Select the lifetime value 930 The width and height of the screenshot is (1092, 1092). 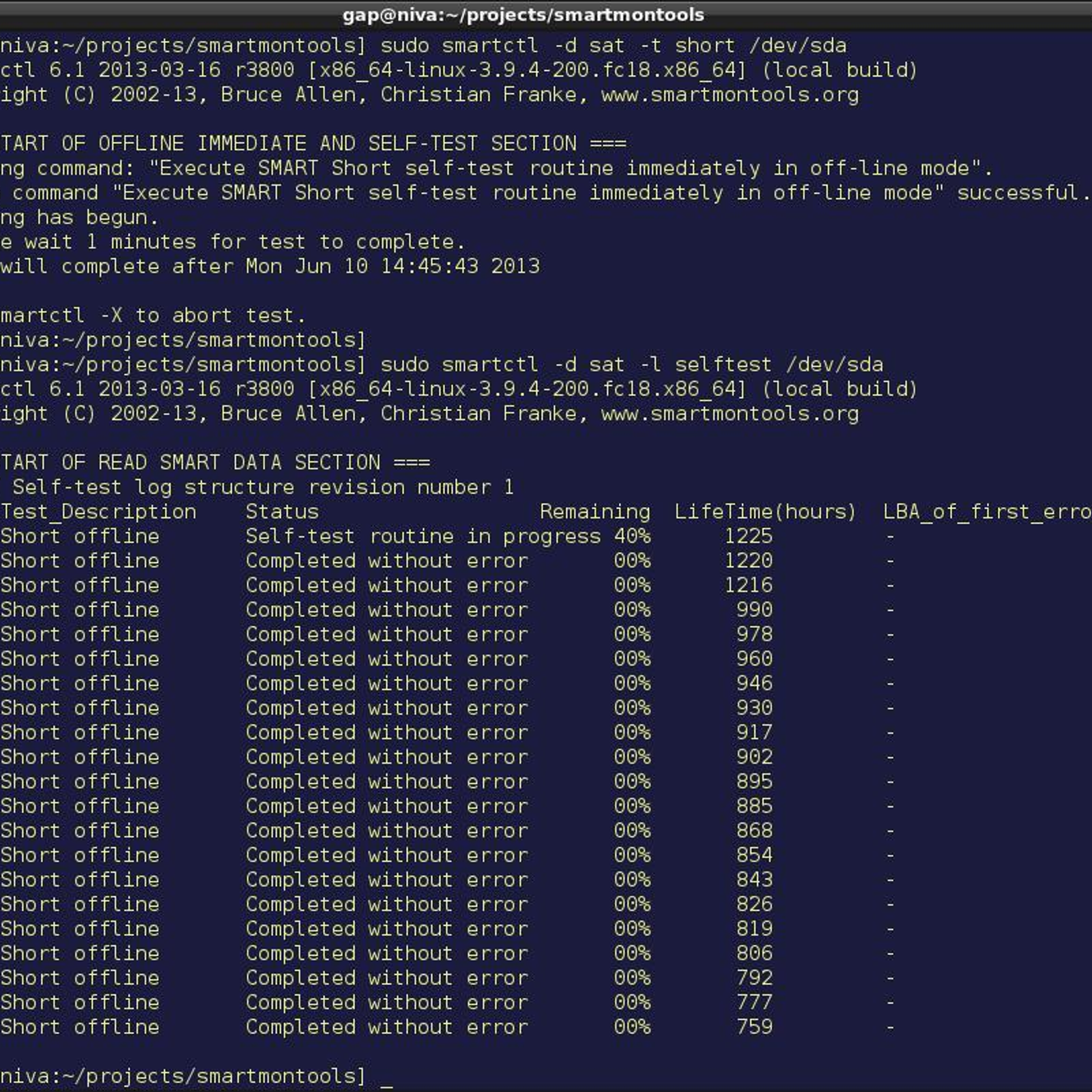(x=754, y=708)
